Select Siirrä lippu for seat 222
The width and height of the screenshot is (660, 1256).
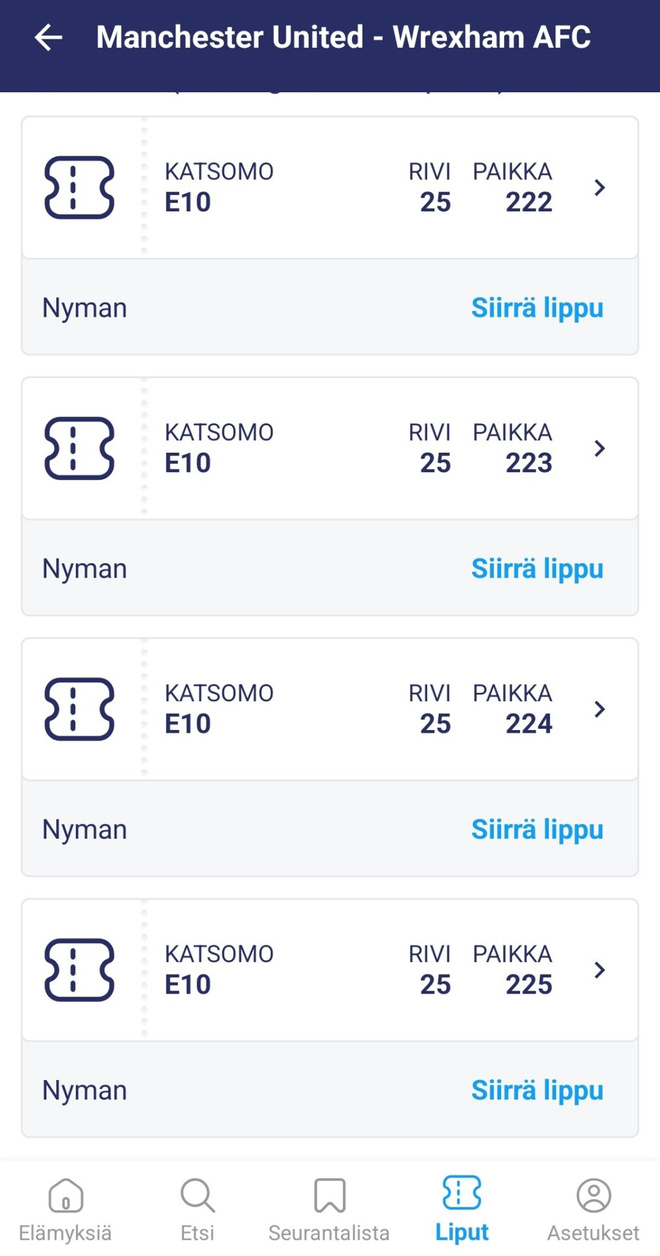click(x=537, y=308)
